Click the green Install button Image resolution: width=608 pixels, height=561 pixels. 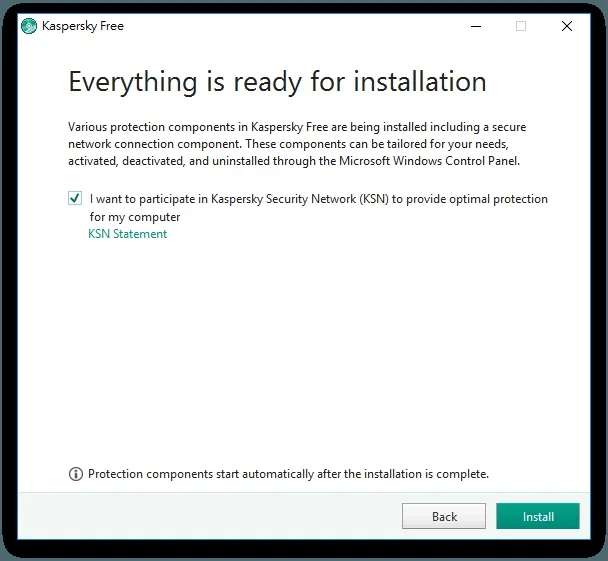tap(538, 516)
